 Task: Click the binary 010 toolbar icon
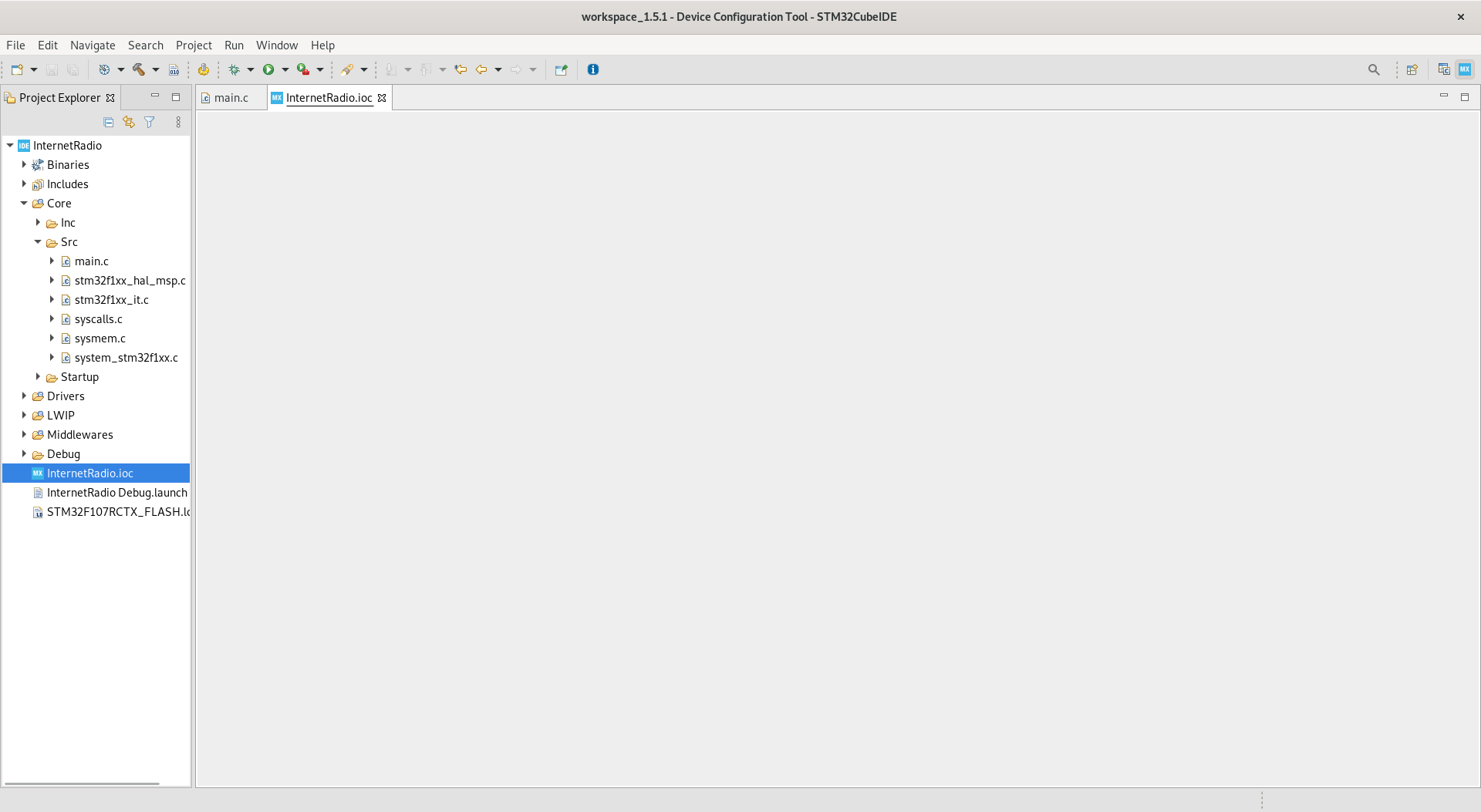pos(174,69)
